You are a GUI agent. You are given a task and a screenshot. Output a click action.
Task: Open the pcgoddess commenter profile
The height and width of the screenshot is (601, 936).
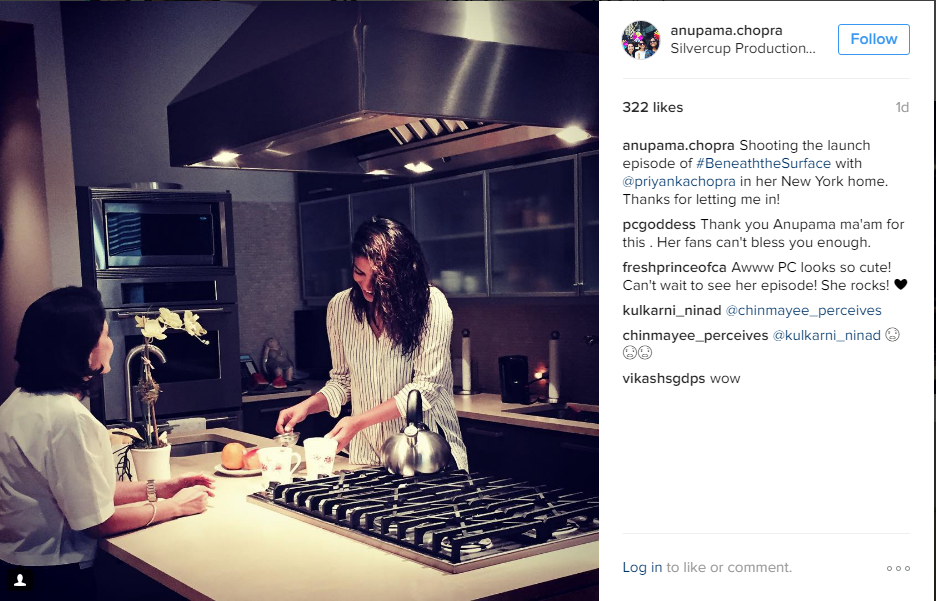click(x=658, y=225)
